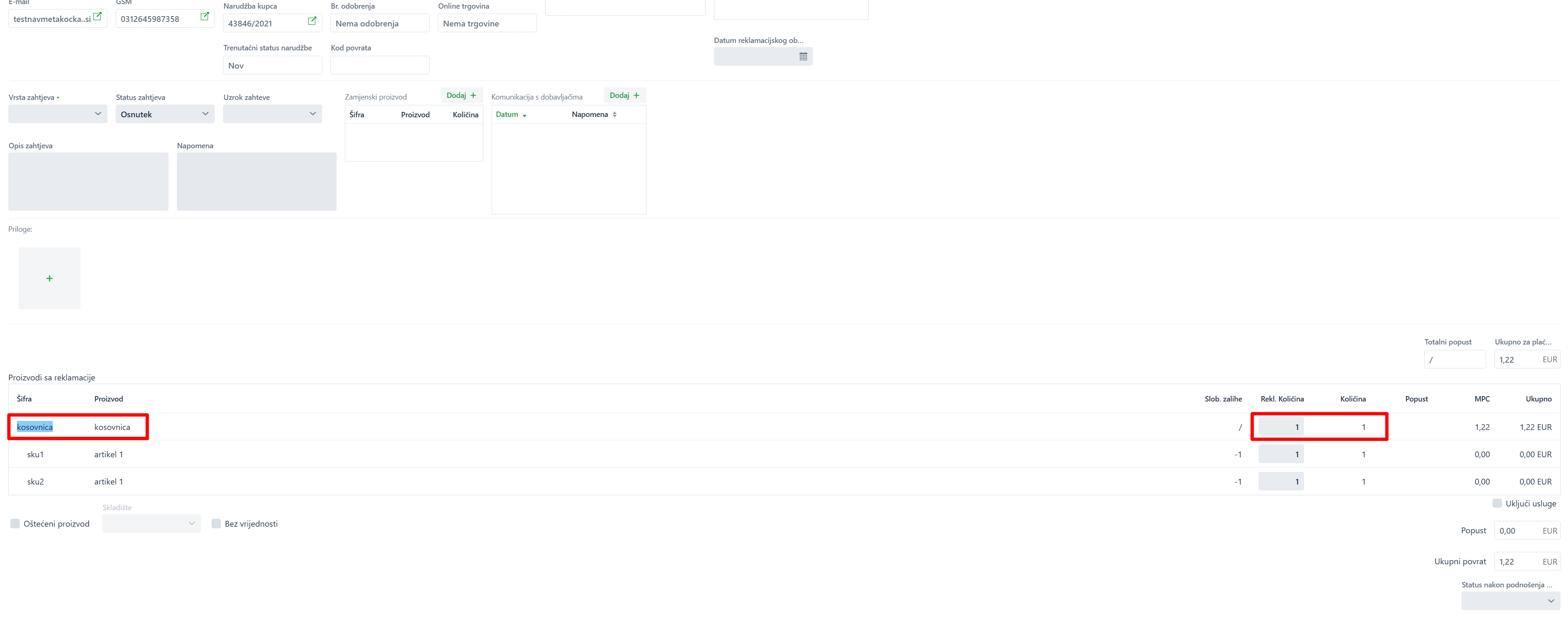Click plus tile to add attachment

49,279
